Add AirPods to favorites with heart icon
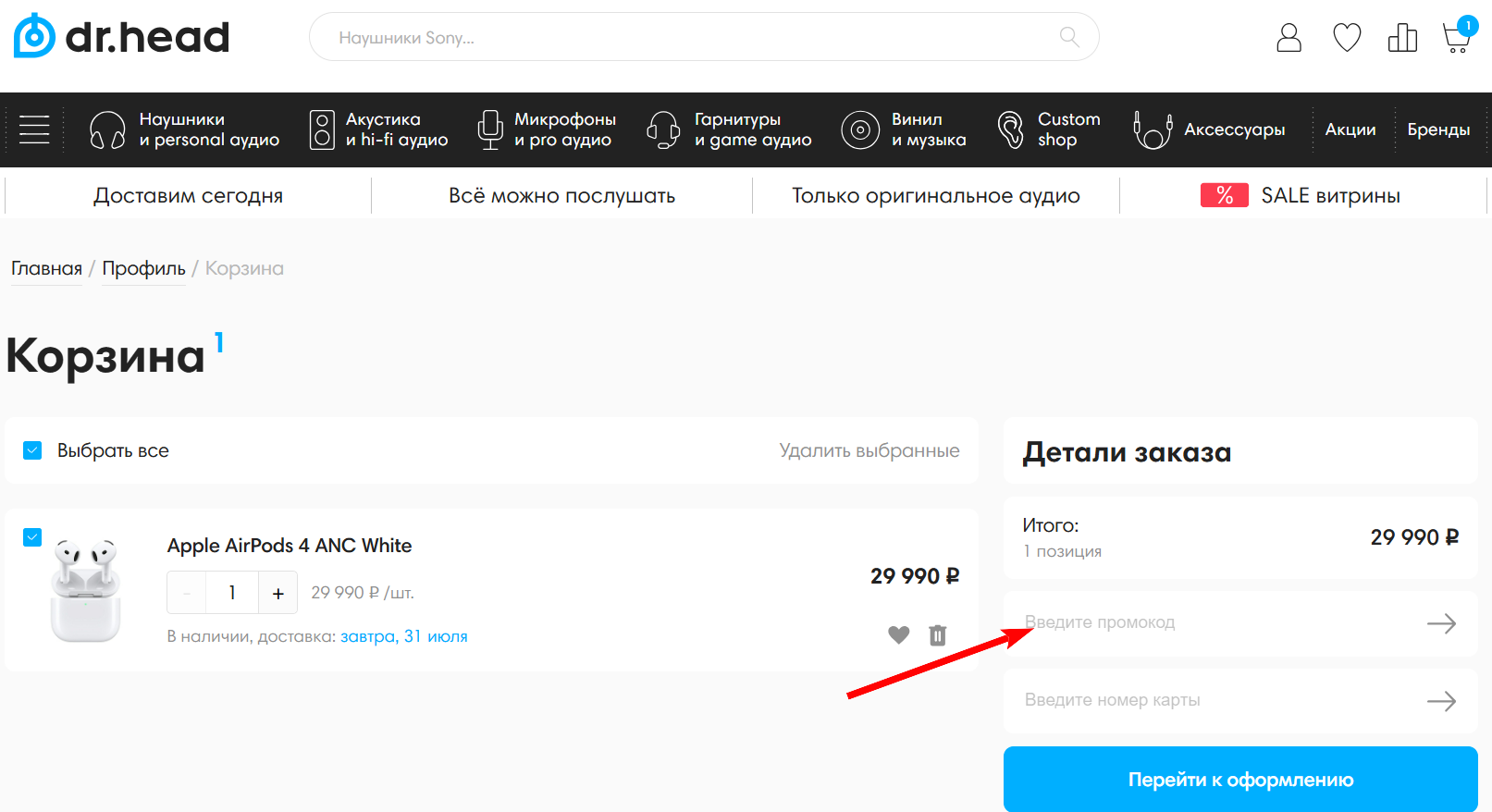The width and height of the screenshot is (1492, 812). pos(898,635)
